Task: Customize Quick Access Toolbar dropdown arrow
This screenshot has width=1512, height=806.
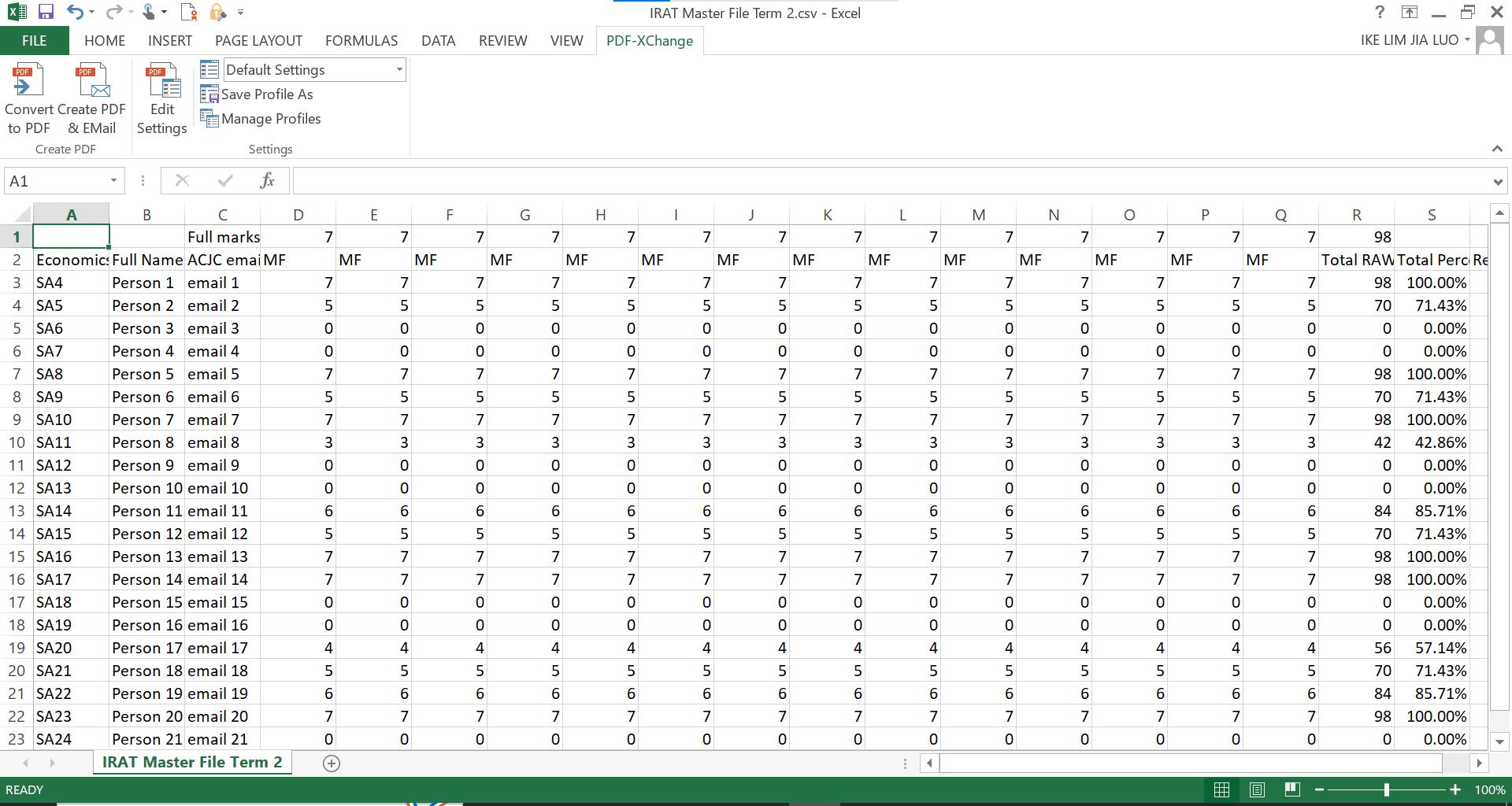Action: (240, 13)
